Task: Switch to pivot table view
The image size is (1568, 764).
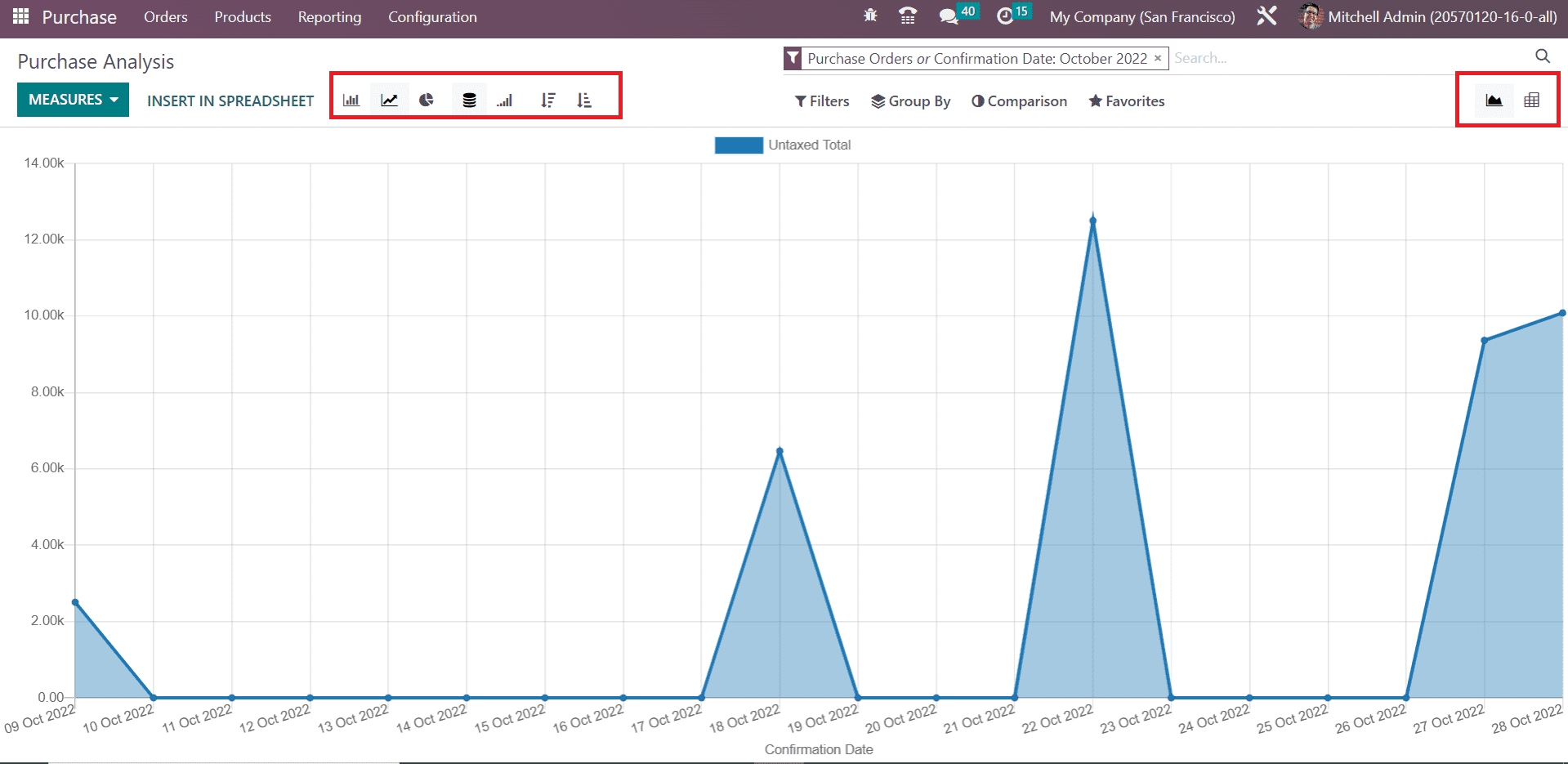Action: coord(1531,100)
